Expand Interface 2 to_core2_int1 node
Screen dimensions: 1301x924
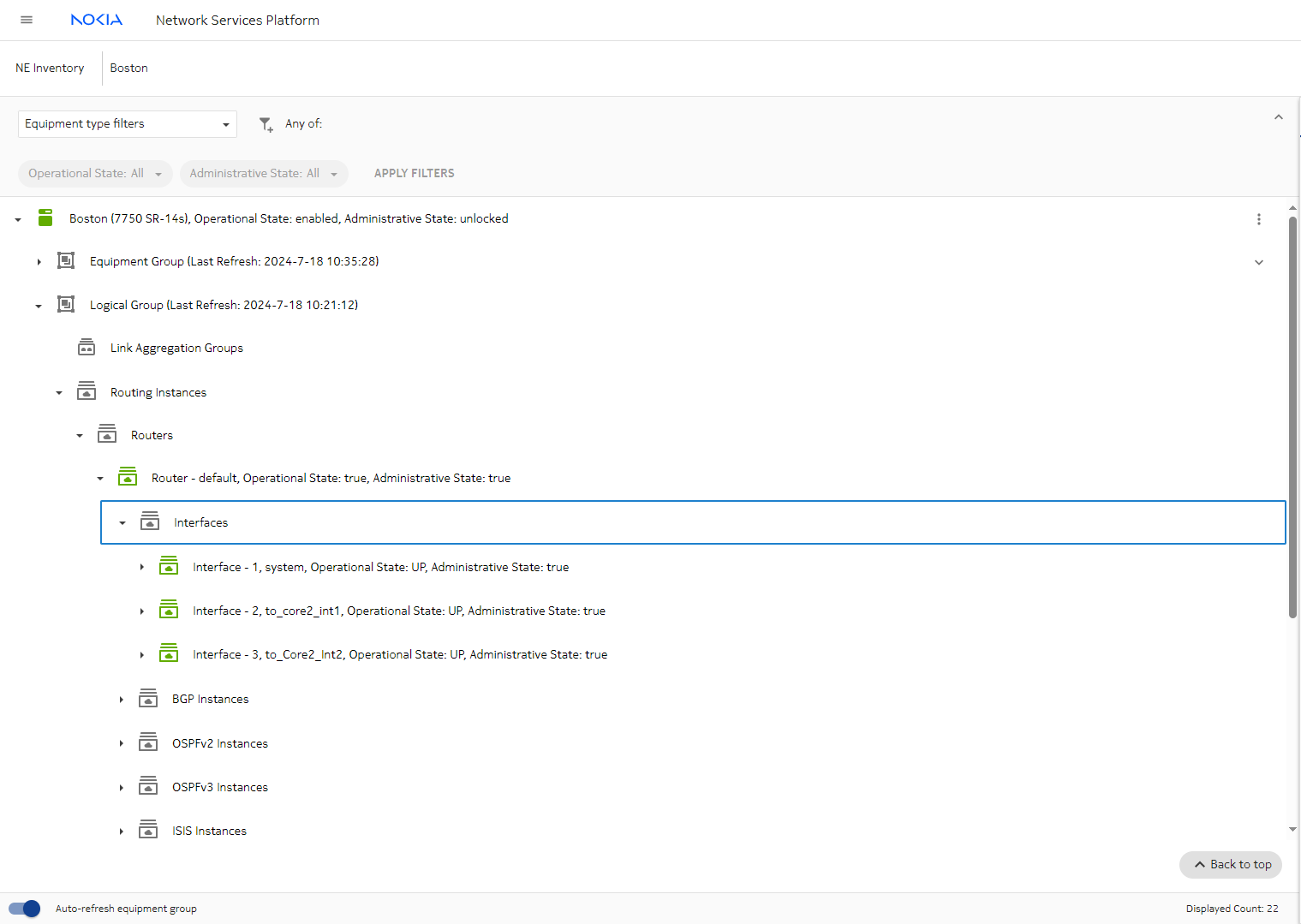tap(142, 611)
